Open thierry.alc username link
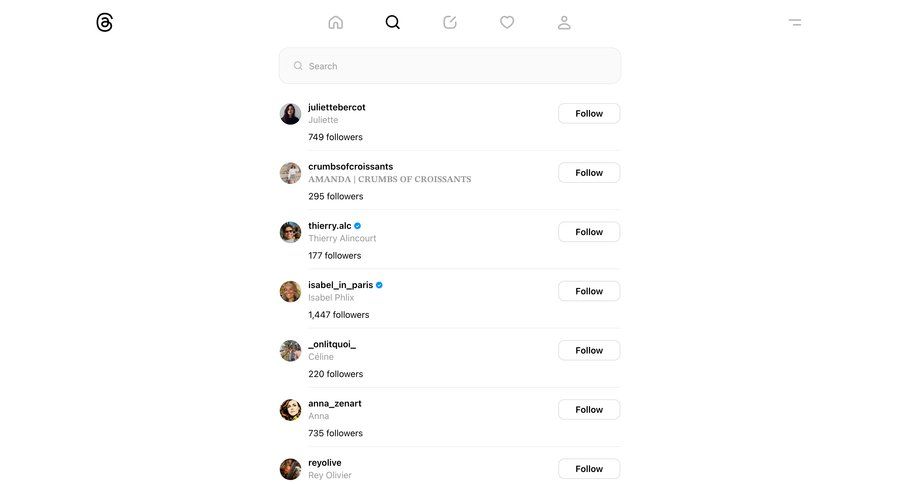This screenshot has height=484, width=900. tap(330, 226)
